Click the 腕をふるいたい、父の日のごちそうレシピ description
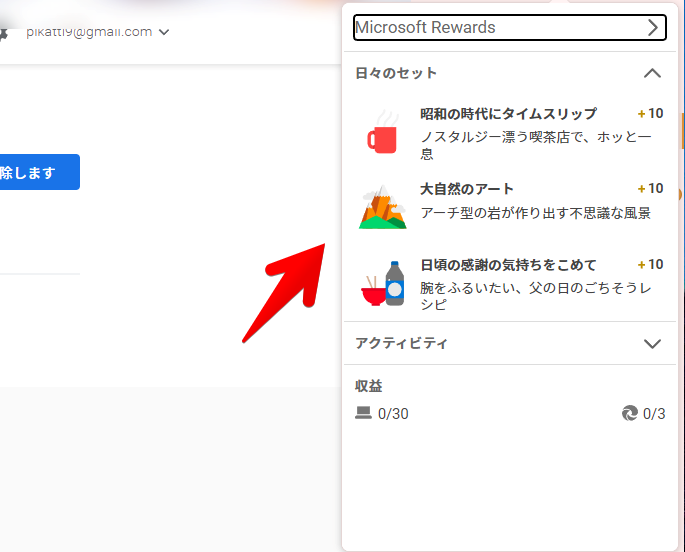The height and width of the screenshot is (552, 685). [536, 296]
